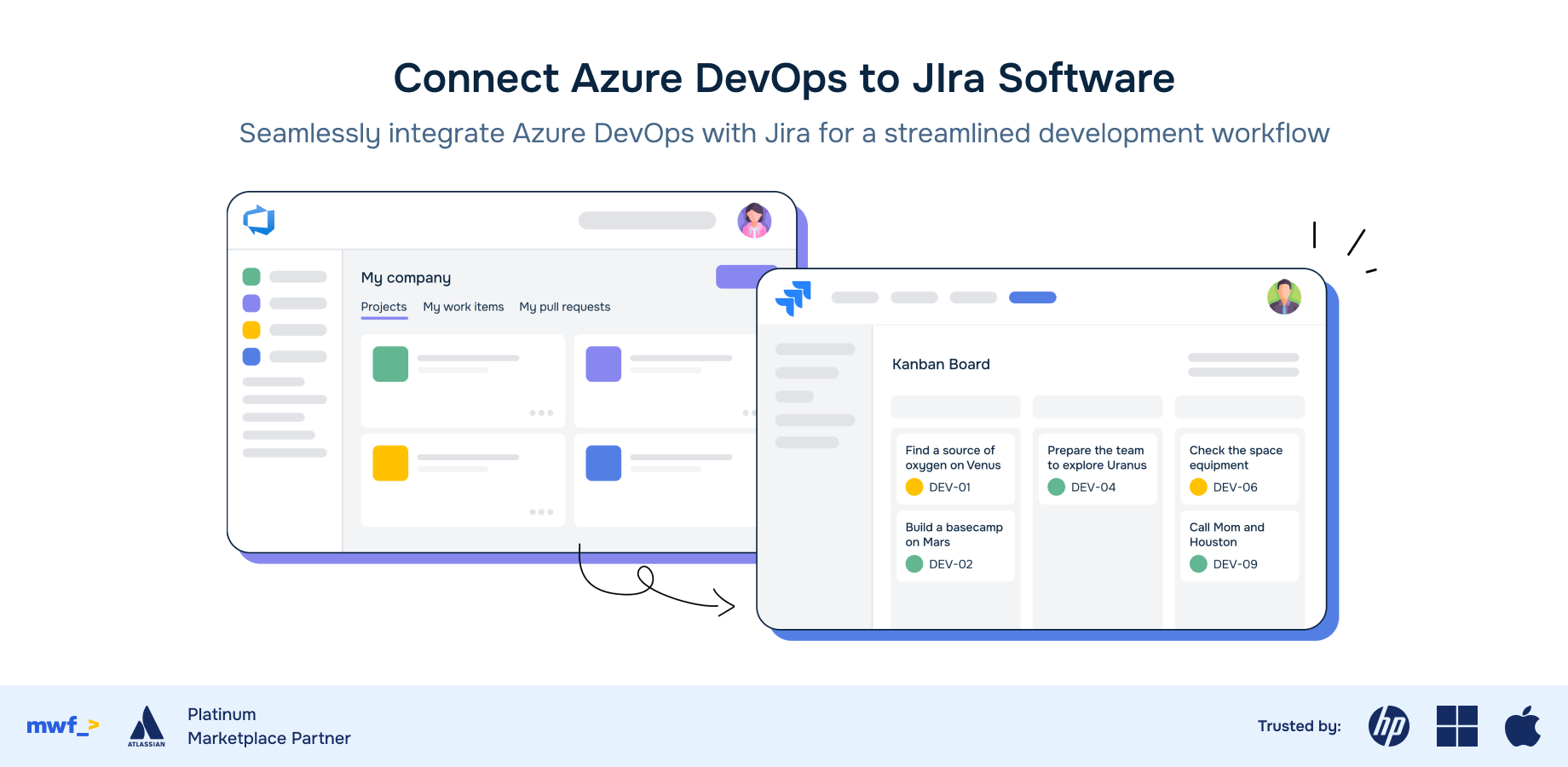Toggle the yellow status dot on DEV-06
The width and height of the screenshot is (1568, 767).
(1198, 487)
